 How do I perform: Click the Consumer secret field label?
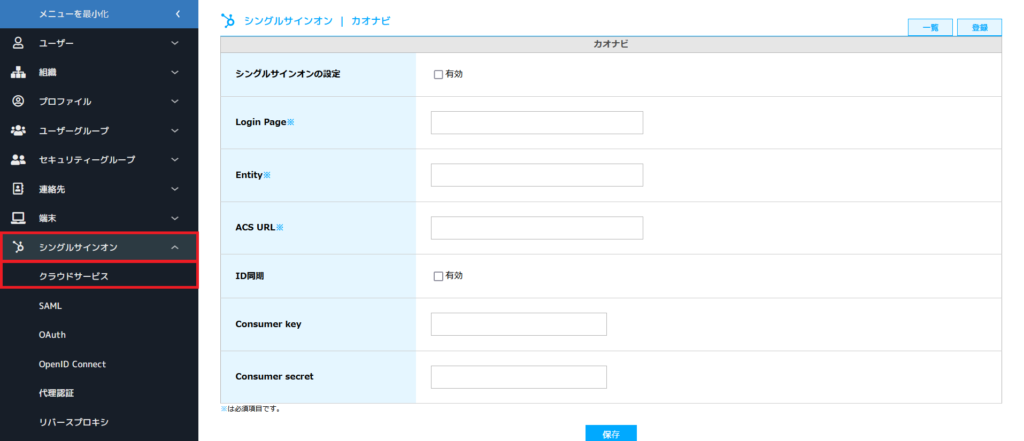[x=274, y=377]
